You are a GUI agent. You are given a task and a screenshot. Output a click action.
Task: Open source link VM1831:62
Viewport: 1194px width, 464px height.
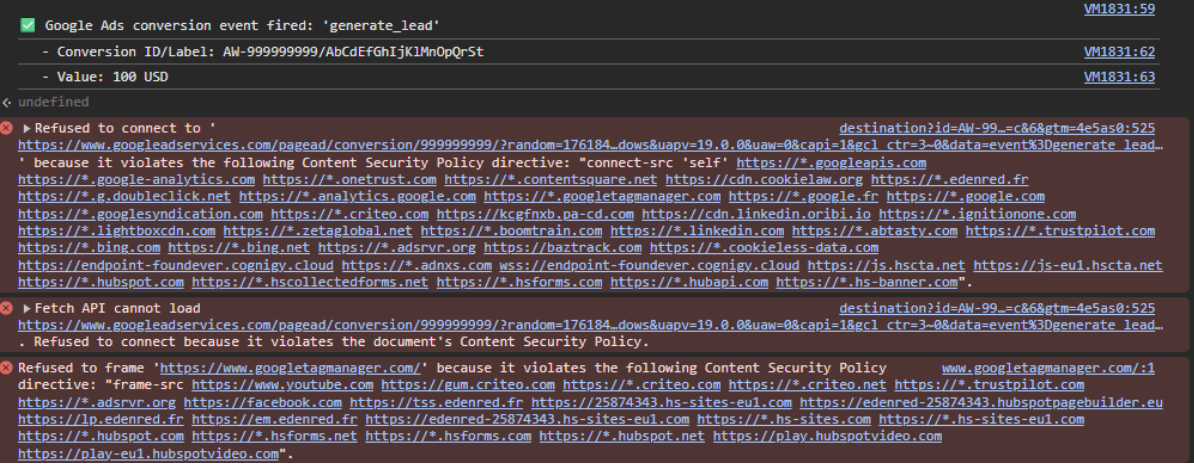tap(1119, 52)
